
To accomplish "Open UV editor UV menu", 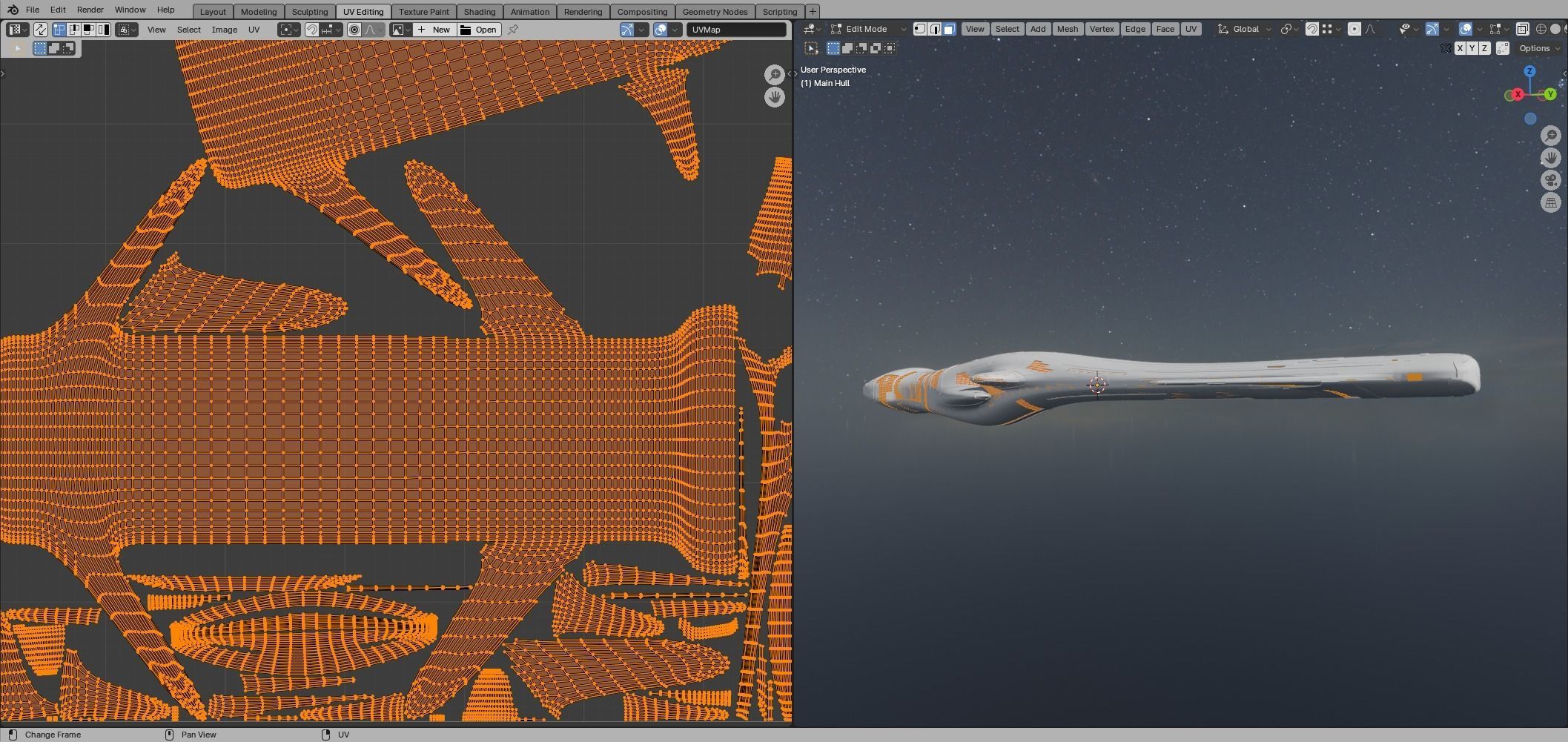I will [x=254, y=30].
